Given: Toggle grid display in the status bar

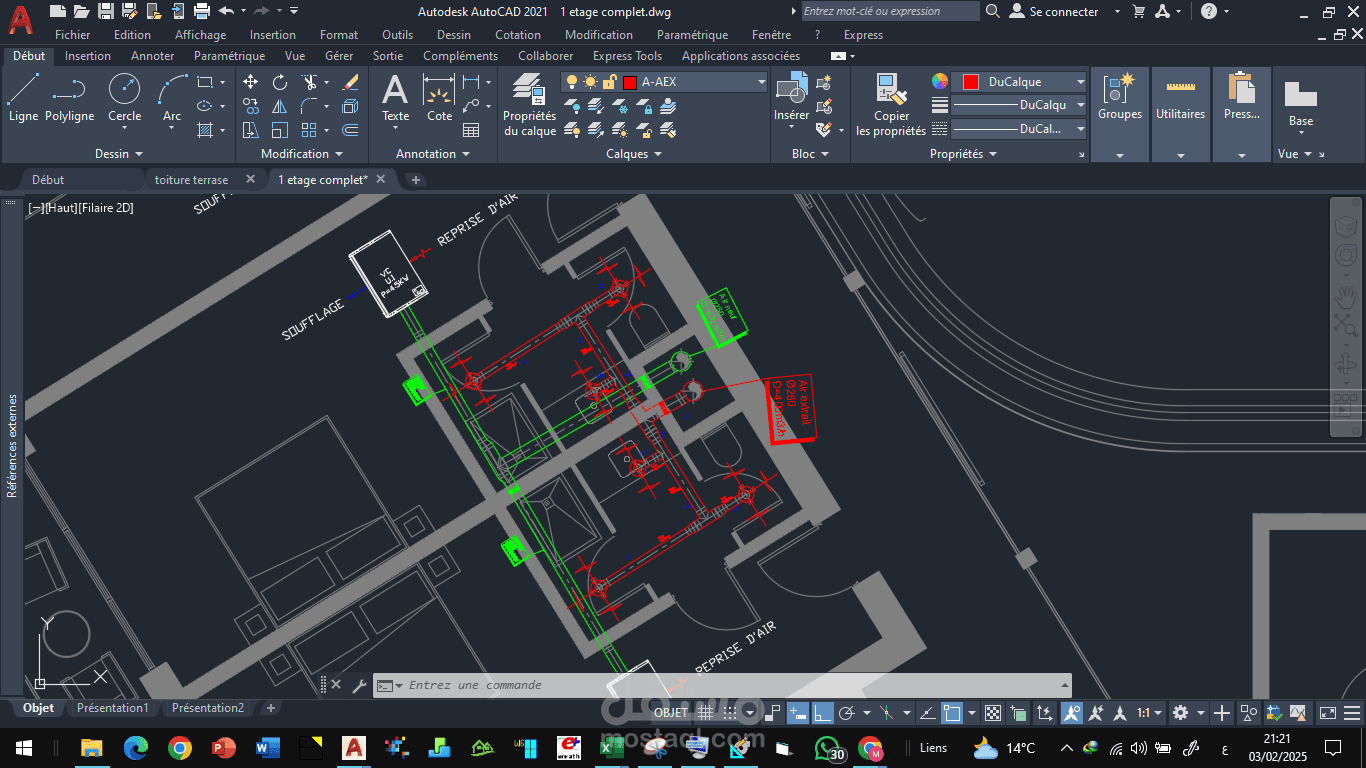Looking at the screenshot, I should pyautogui.click(x=705, y=712).
